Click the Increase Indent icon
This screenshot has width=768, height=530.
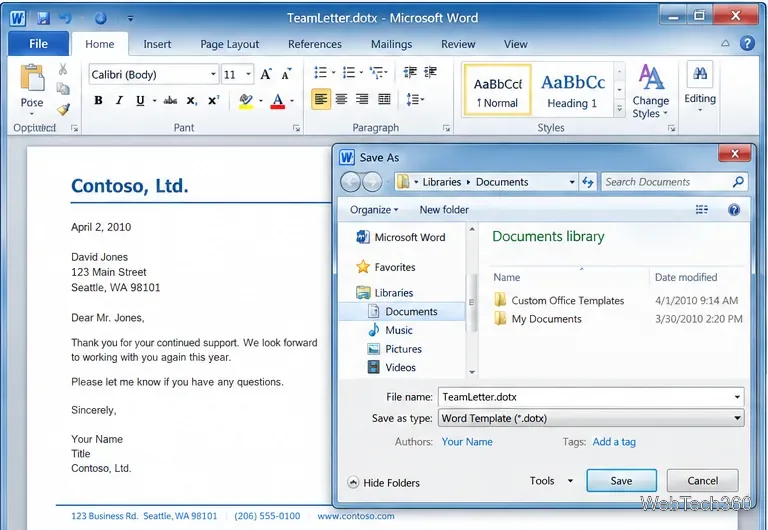[430, 72]
